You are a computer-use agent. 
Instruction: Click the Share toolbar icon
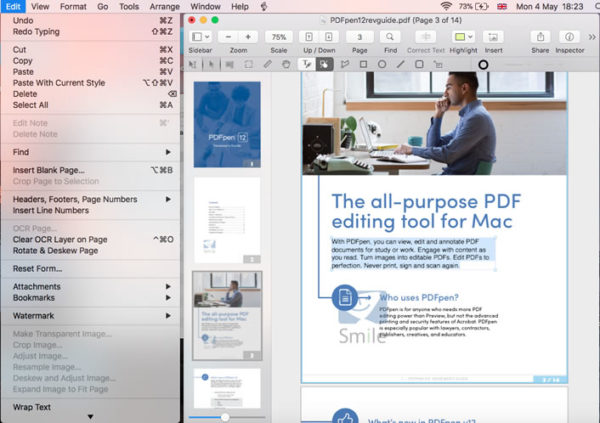[540, 37]
